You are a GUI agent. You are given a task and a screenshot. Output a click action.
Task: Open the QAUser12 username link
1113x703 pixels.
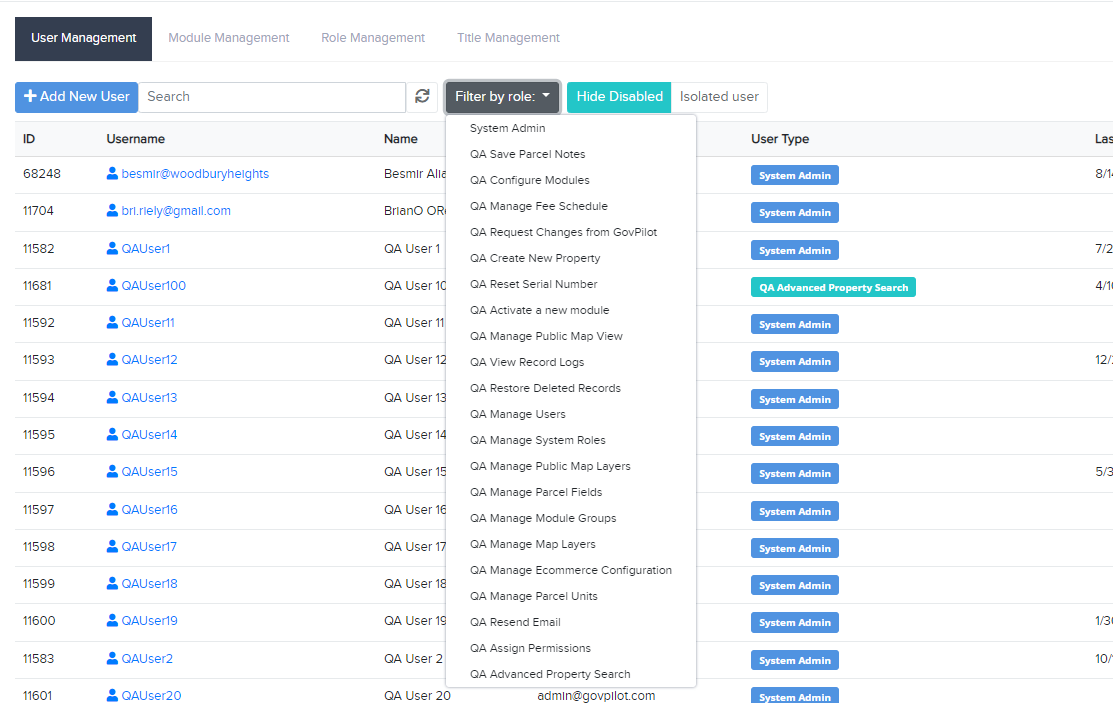149,360
